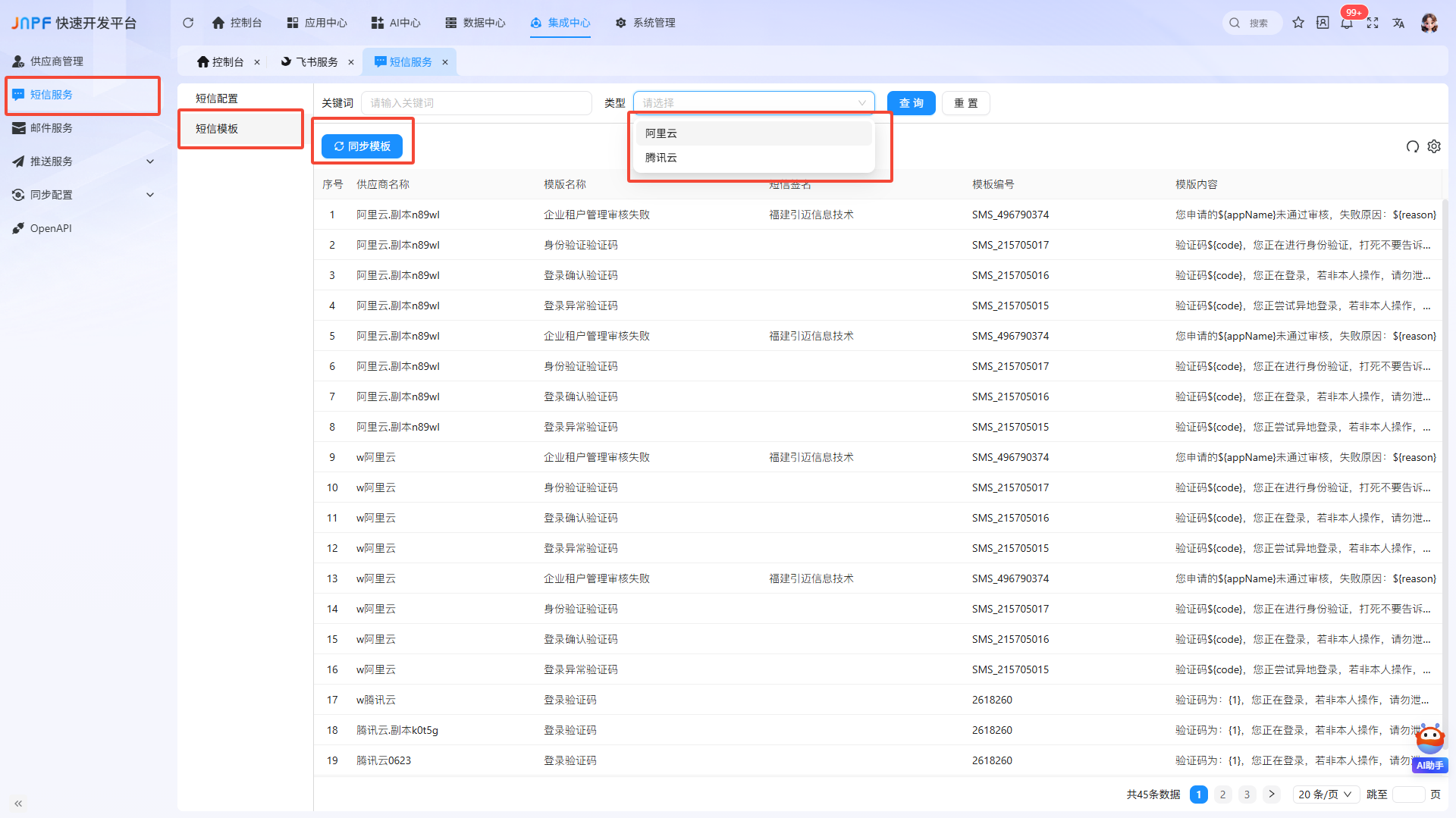
Task: Click the contact card icon in header
Action: click(x=1323, y=23)
